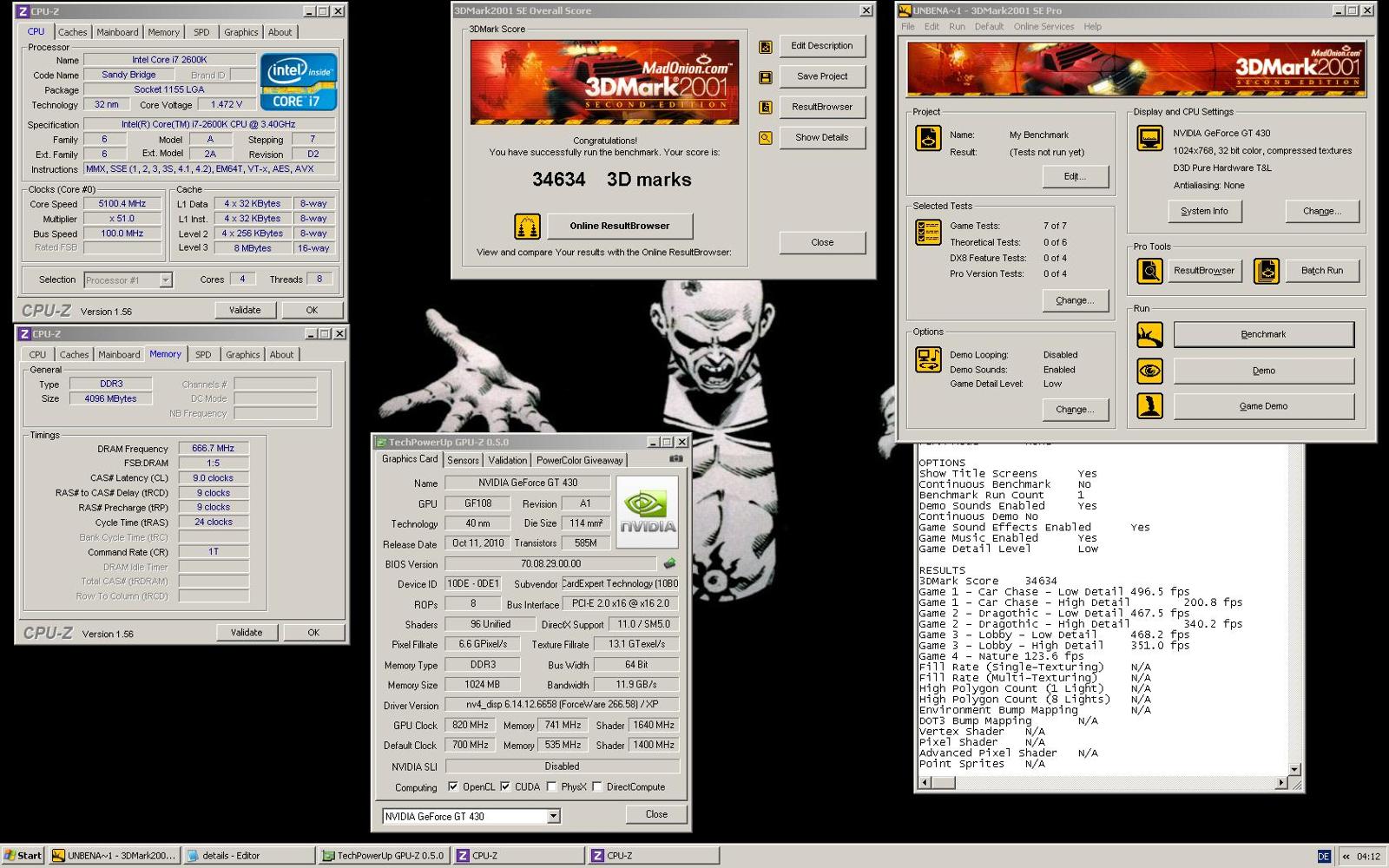This screenshot has width=1389, height=868.
Task: Switch to Caches tab in top CPU-Z
Action: click(x=73, y=32)
